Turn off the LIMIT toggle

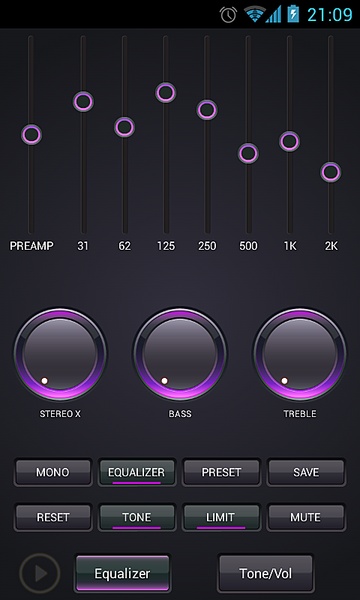pos(221,517)
